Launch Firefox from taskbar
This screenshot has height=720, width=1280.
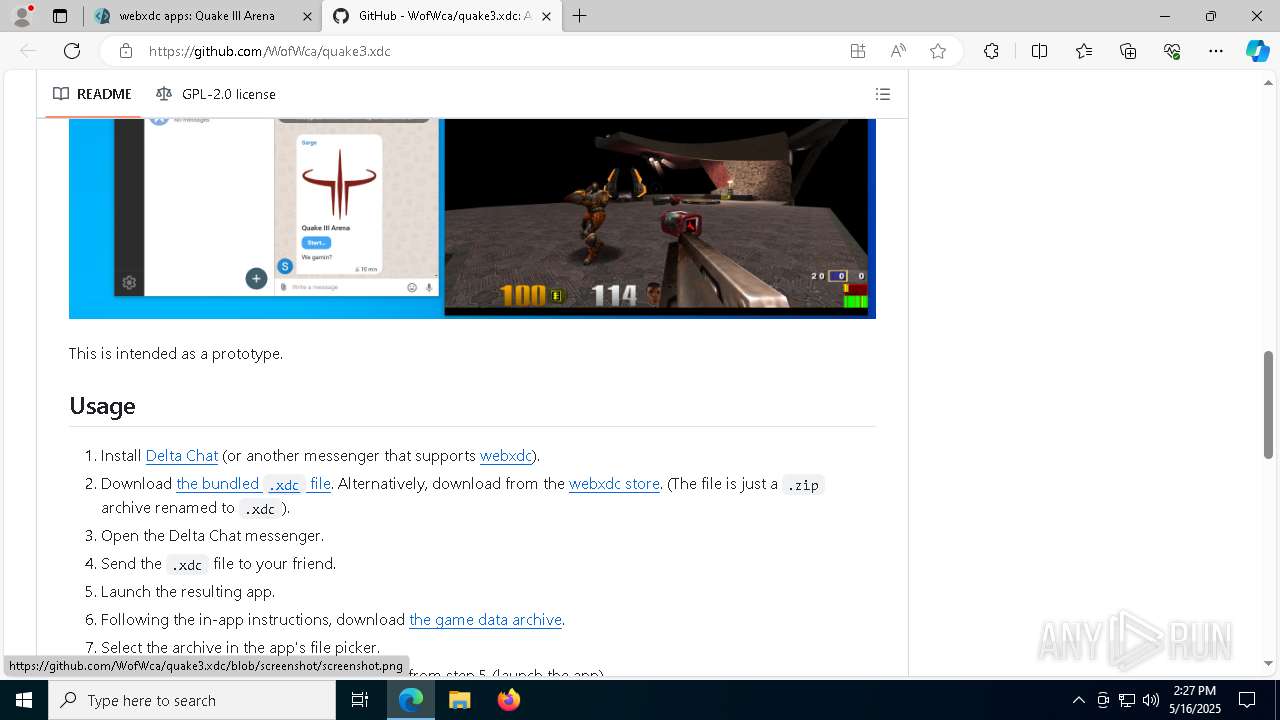(508, 700)
